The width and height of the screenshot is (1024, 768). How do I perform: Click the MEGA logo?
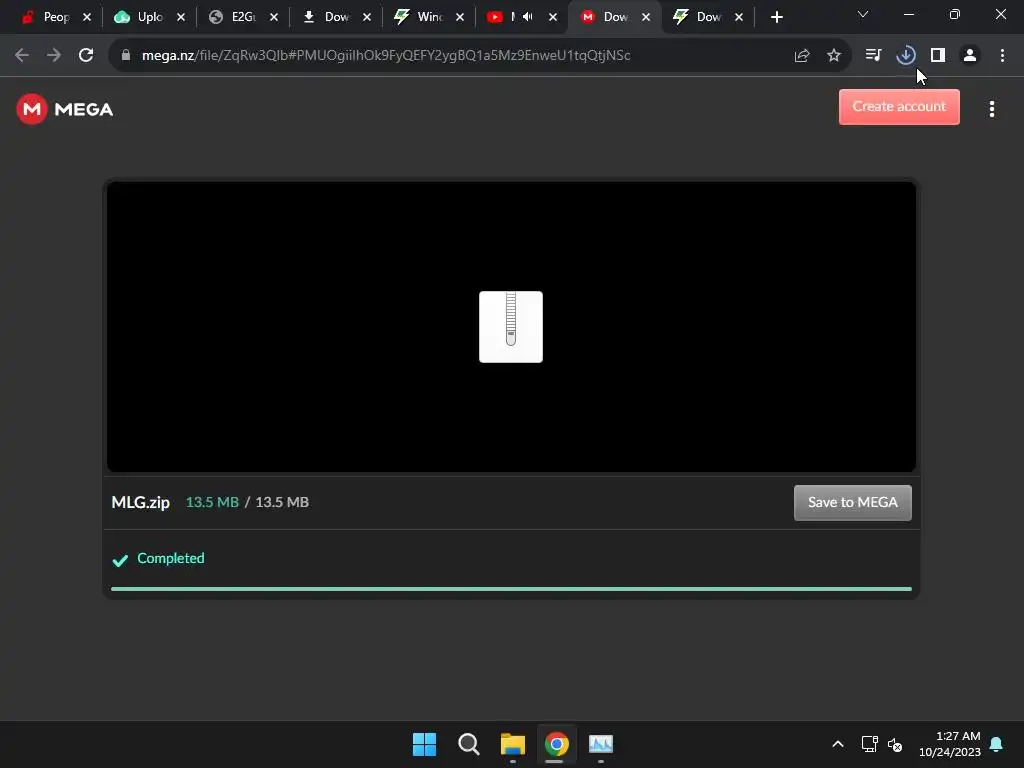pos(65,109)
